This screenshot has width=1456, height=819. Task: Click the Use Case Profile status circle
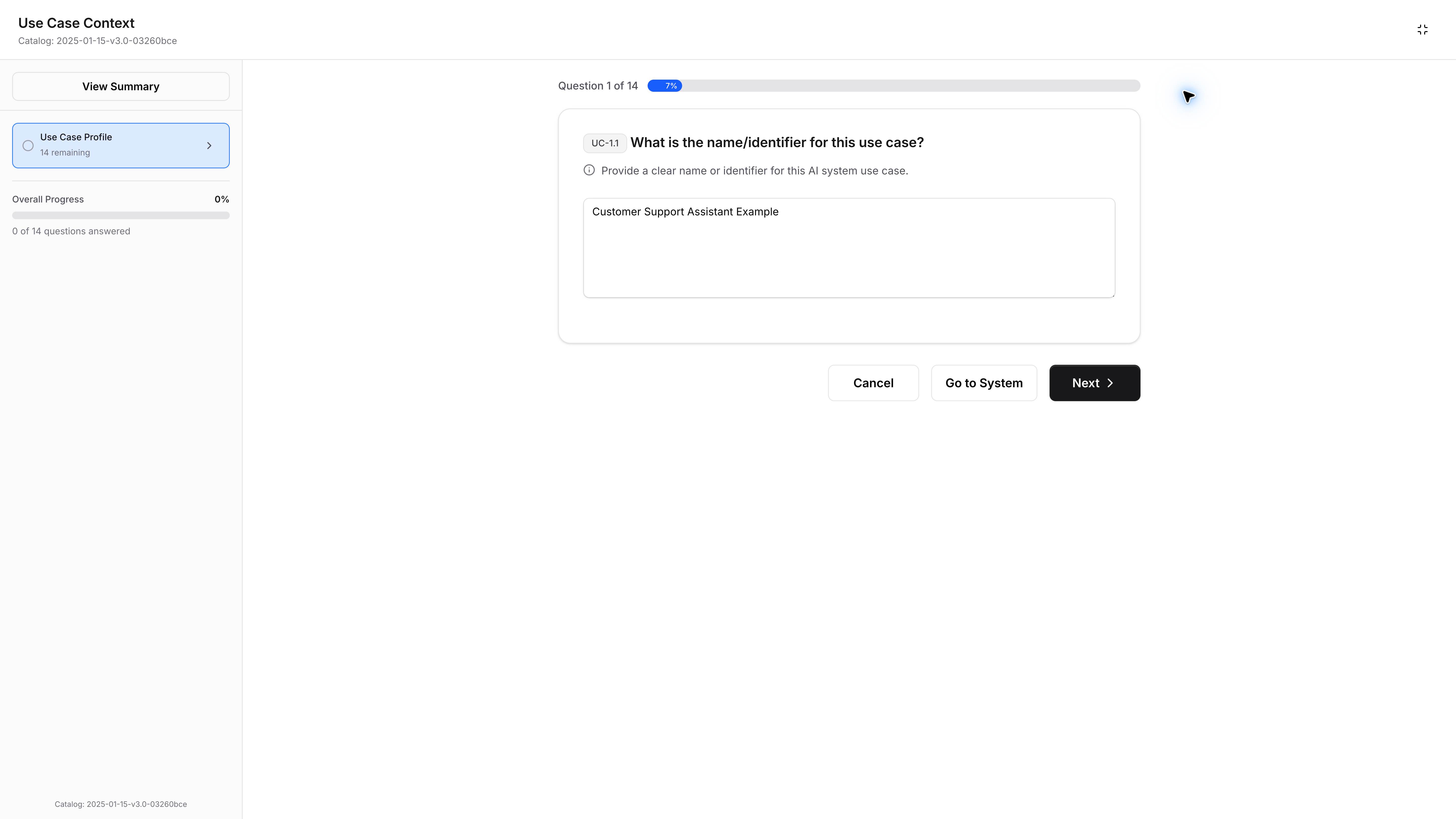click(28, 145)
